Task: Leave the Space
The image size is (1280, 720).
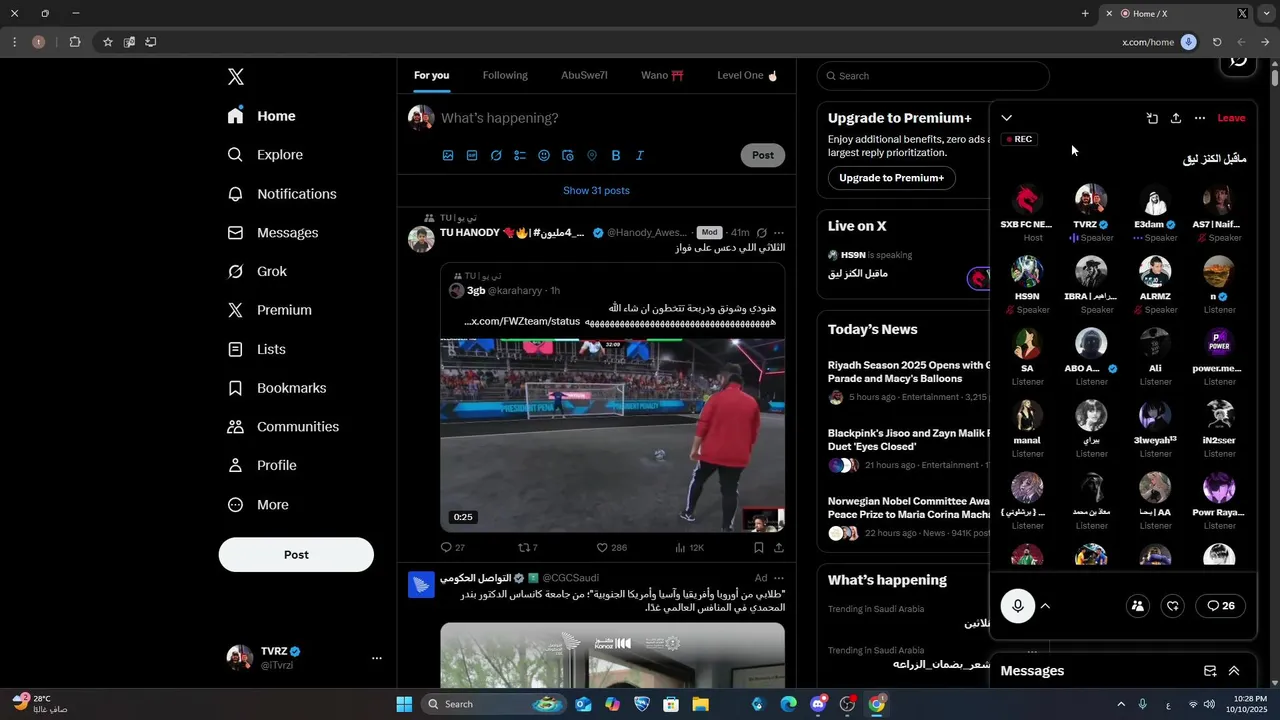Action: coord(1231,118)
